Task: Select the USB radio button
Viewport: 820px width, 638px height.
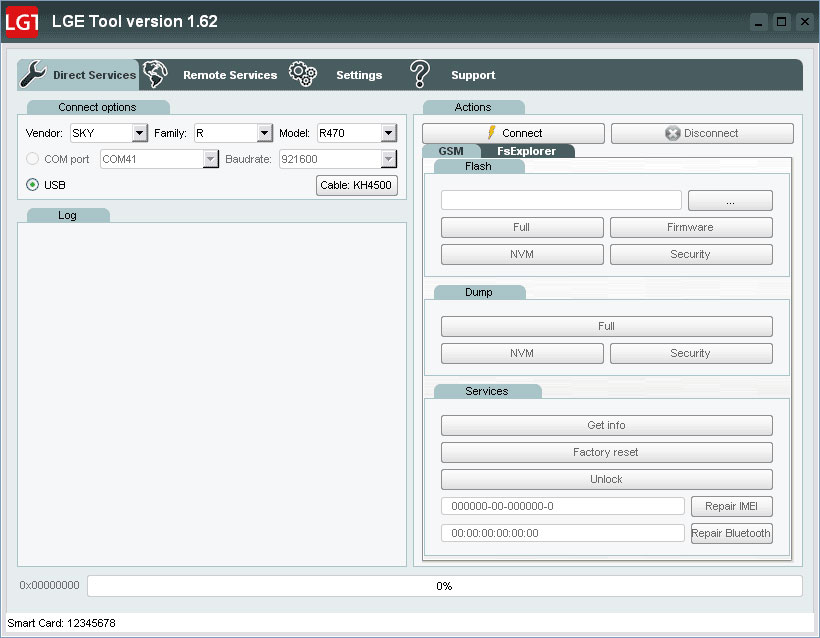Action: coord(32,185)
